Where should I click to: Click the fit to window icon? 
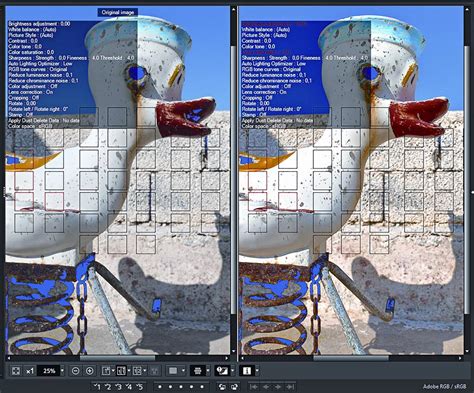pos(15,371)
